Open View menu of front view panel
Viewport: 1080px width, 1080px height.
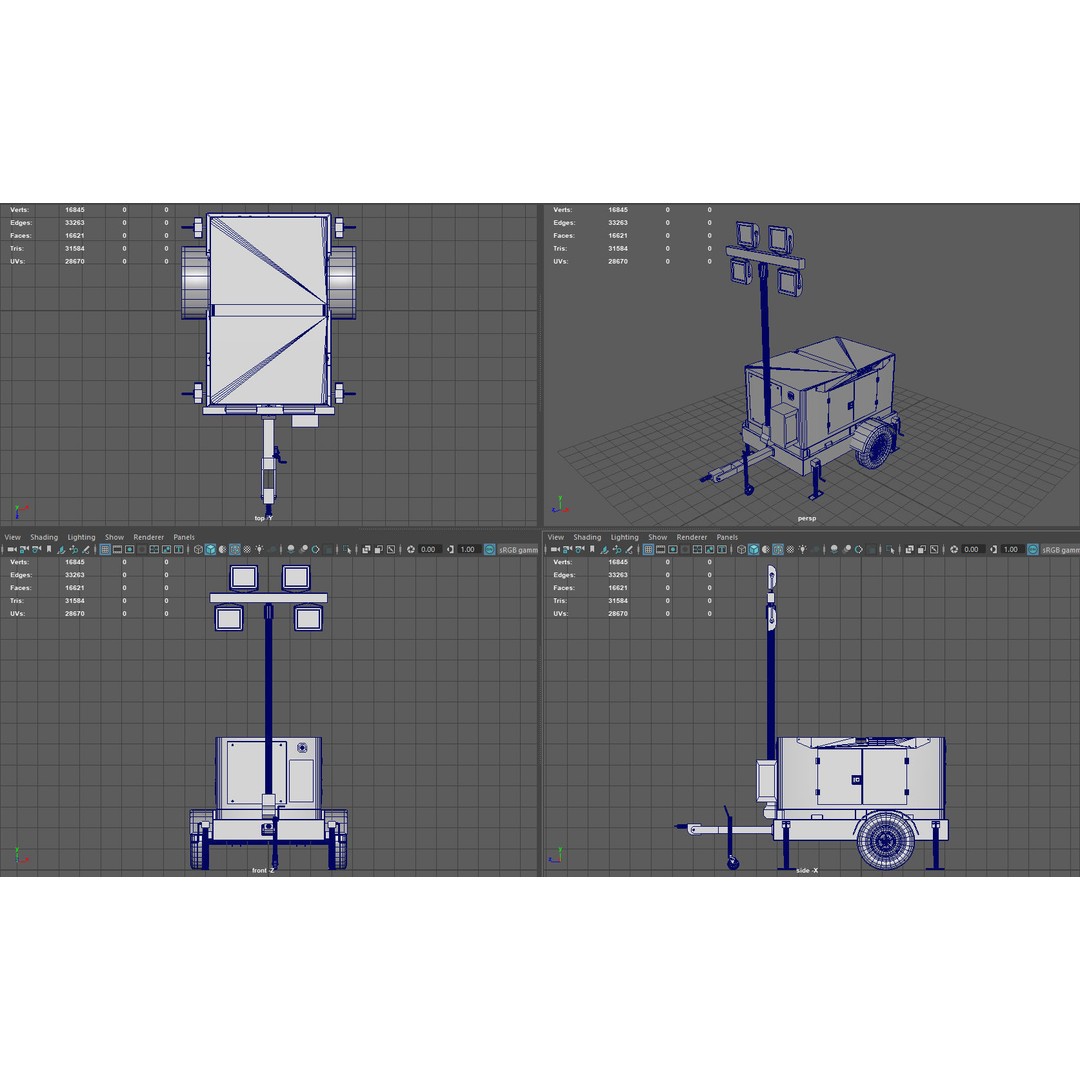pos(12,537)
